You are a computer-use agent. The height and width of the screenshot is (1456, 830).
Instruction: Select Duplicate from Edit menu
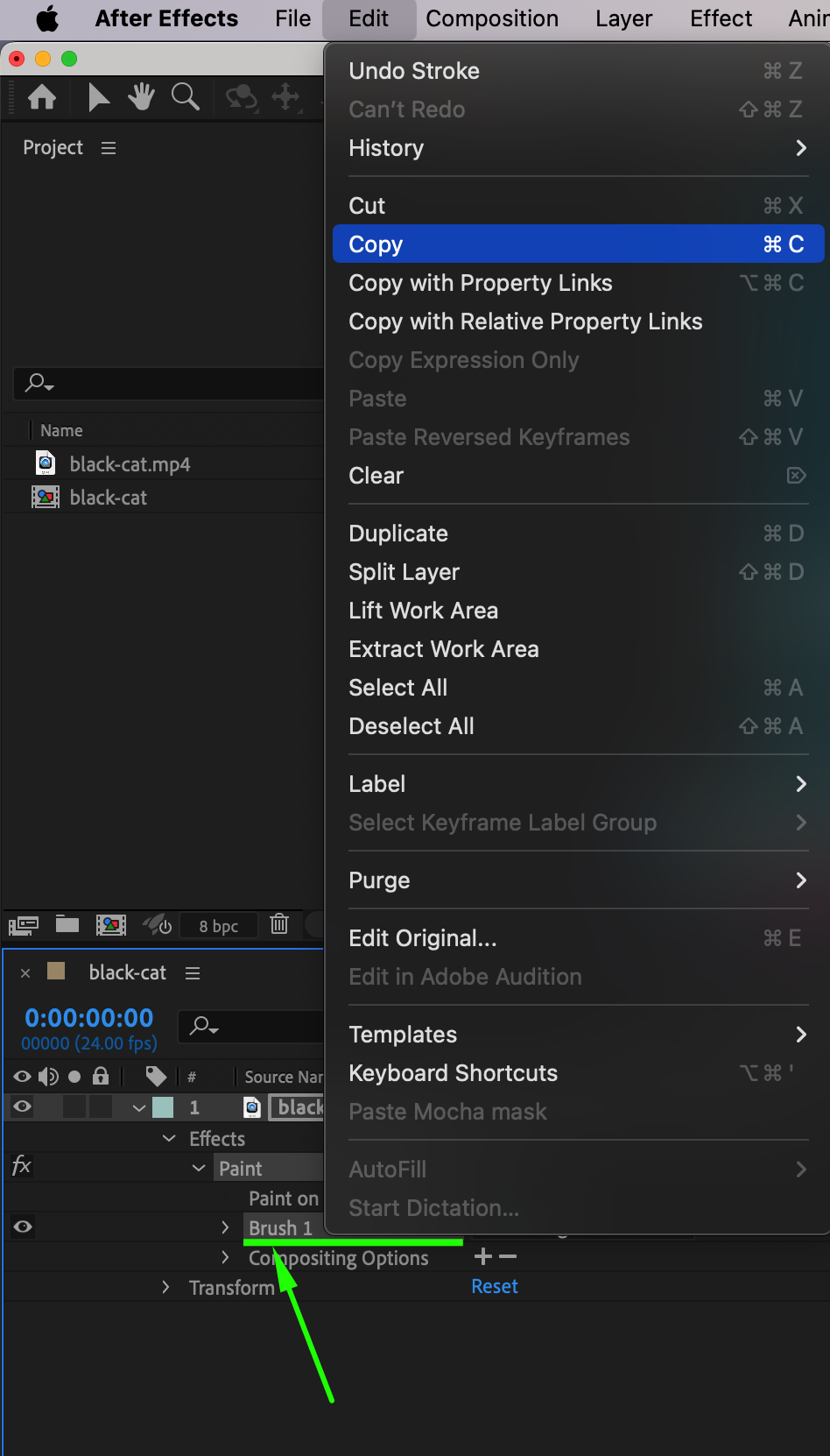(398, 534)
